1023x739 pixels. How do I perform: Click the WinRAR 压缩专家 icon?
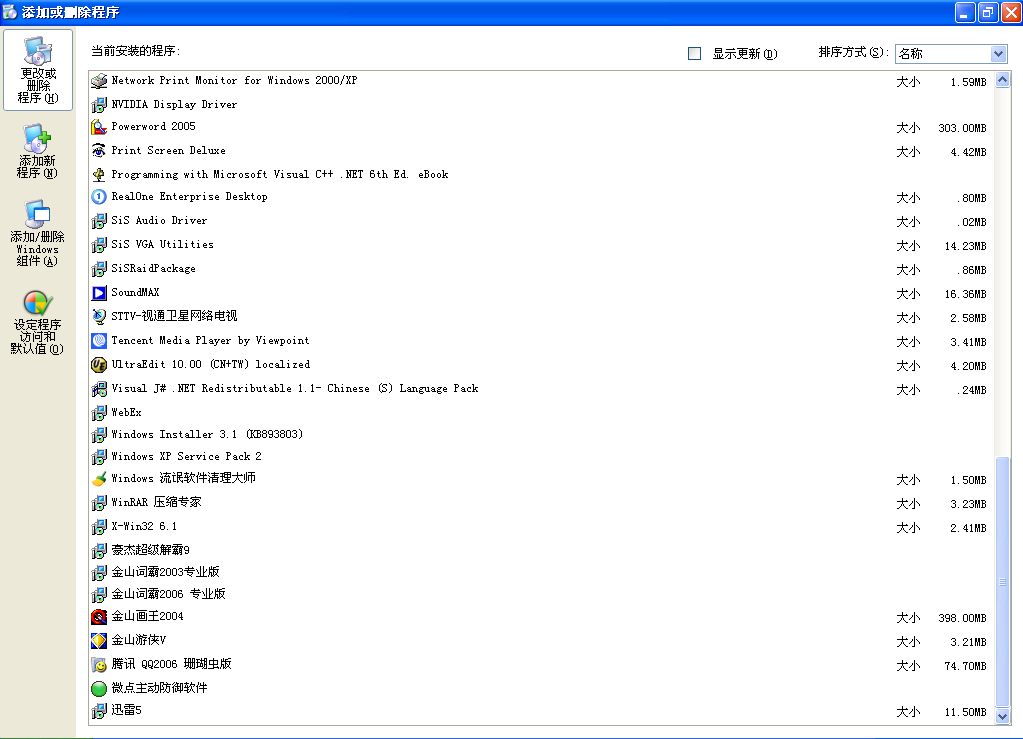coord(99,503)
